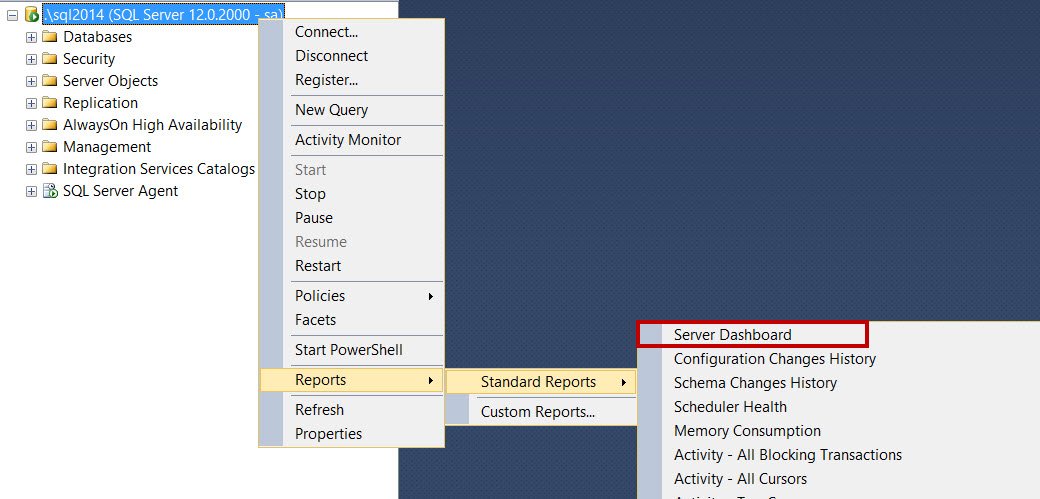Viewport: 1040px width, 499px height.
Task: Select the Security tree item label
Action: point(89,59)
